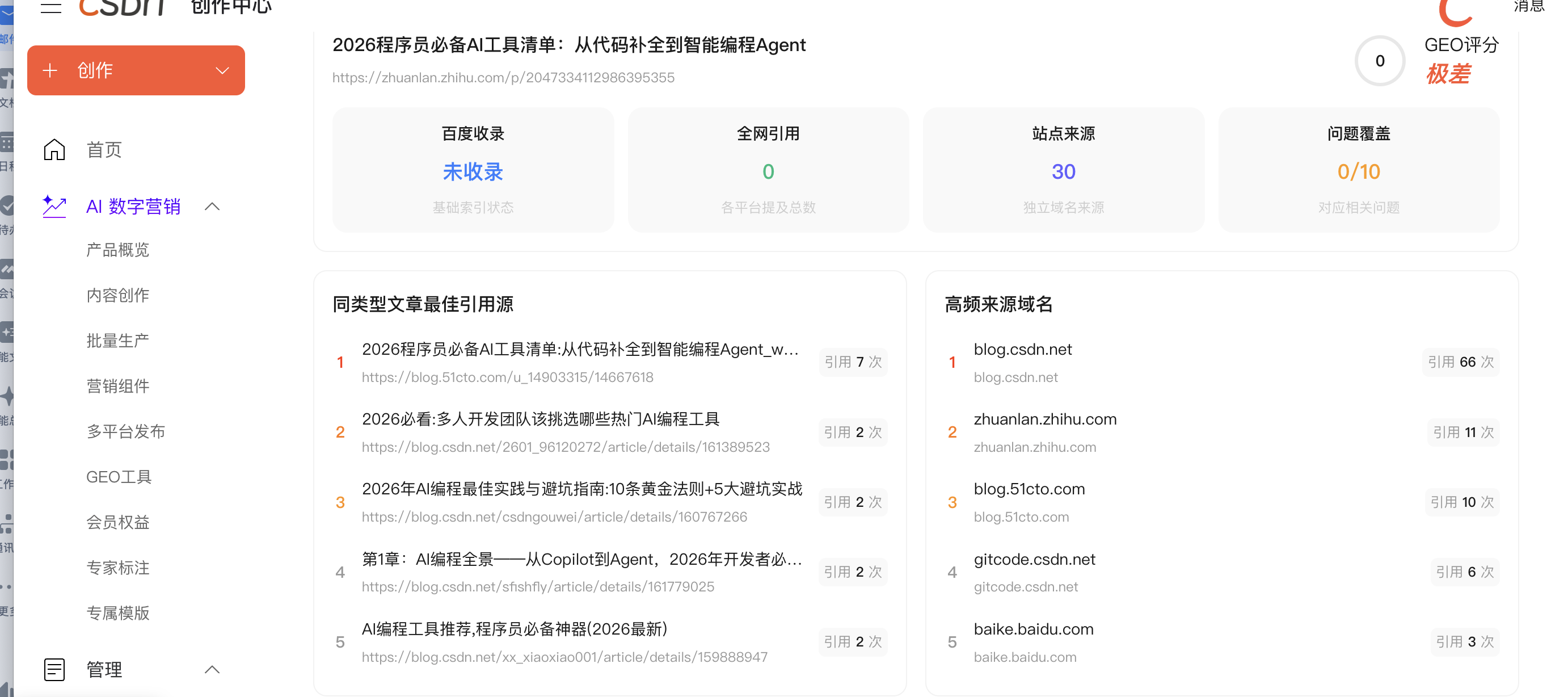The image size is (1568, 697).
Task: Click the plus icon in 创作 button
Action: coord(50,70)
